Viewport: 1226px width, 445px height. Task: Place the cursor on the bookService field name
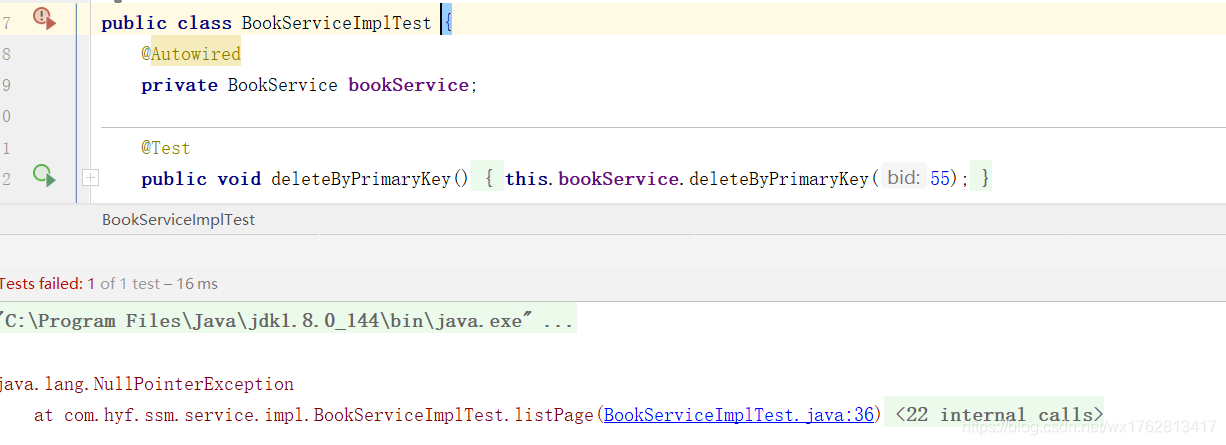(407, 85)
